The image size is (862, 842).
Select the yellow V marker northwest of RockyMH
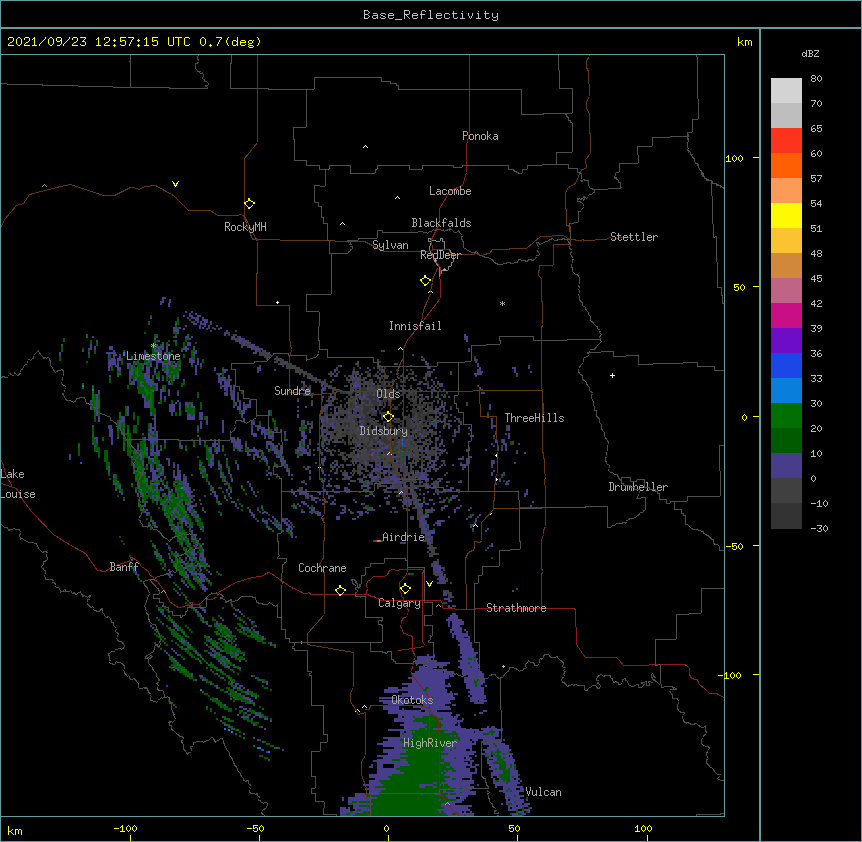tap(175, 184)
